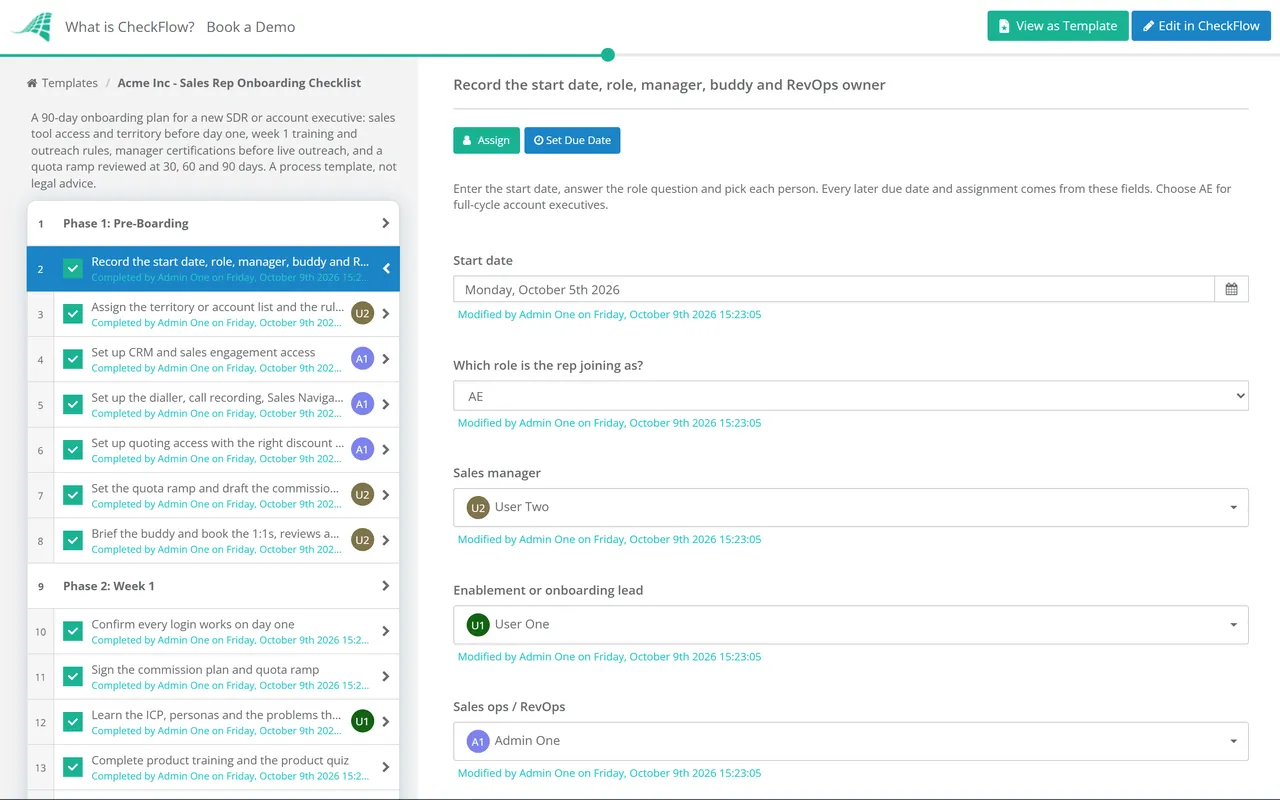Click A1 avatar on Set up quoting access task

[362, 450]
